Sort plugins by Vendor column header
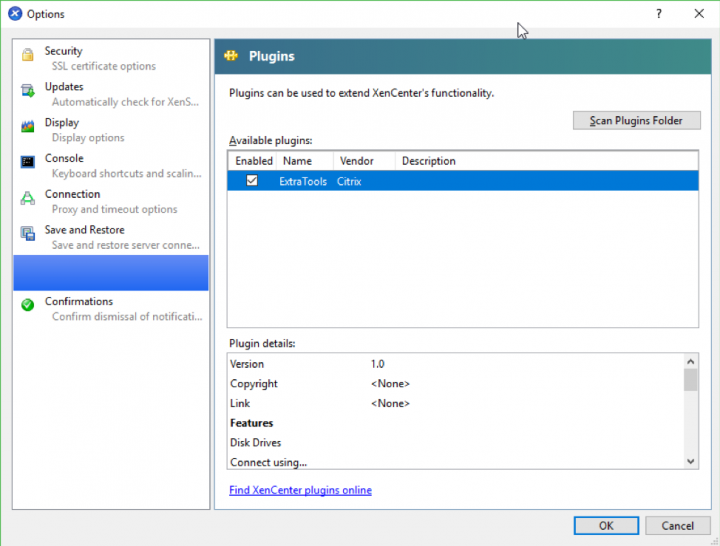Viewport: 720px width, 546px height. coord(356,161)
